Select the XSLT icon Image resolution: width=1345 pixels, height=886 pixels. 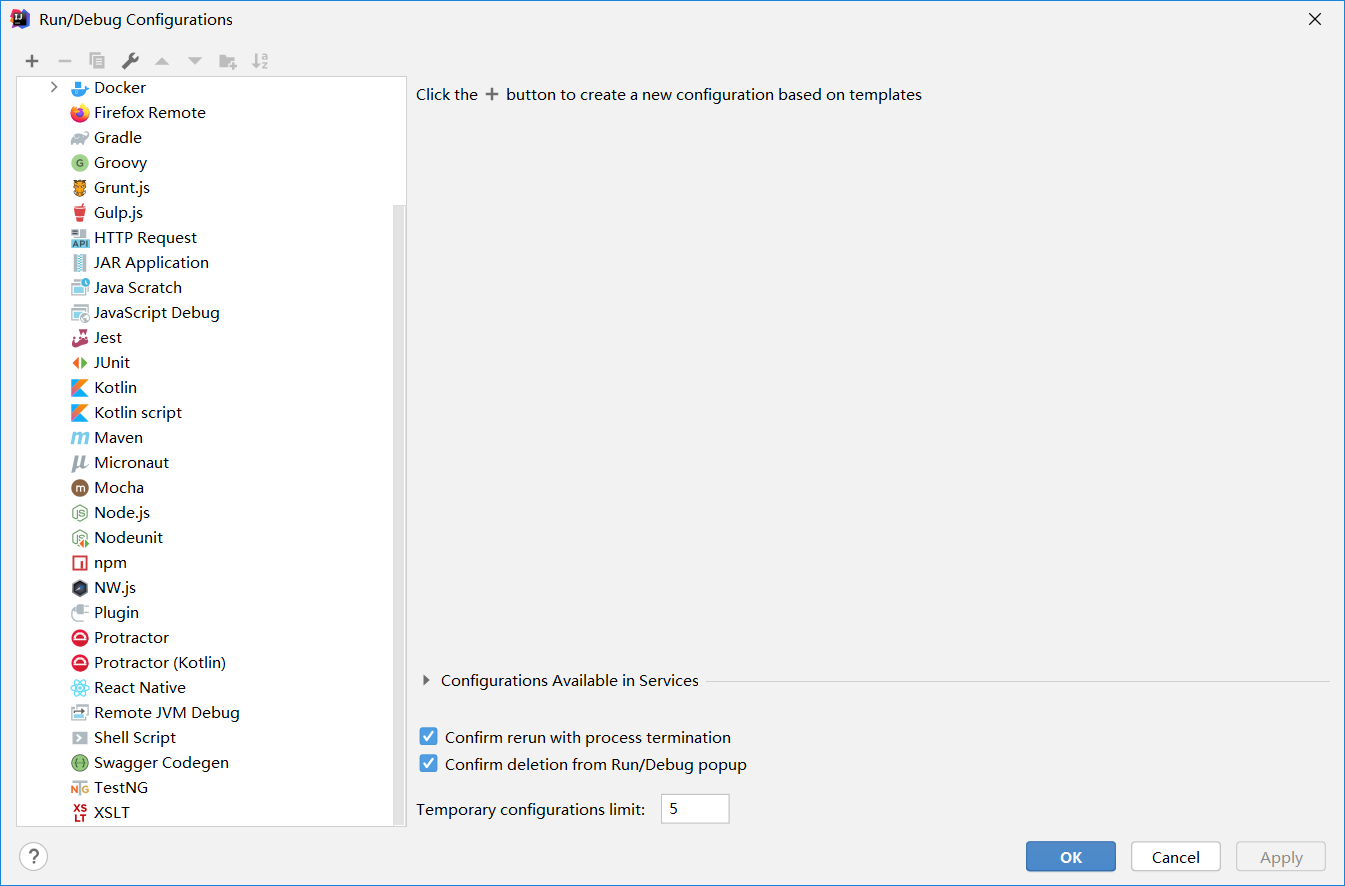[x=80, y=813]
